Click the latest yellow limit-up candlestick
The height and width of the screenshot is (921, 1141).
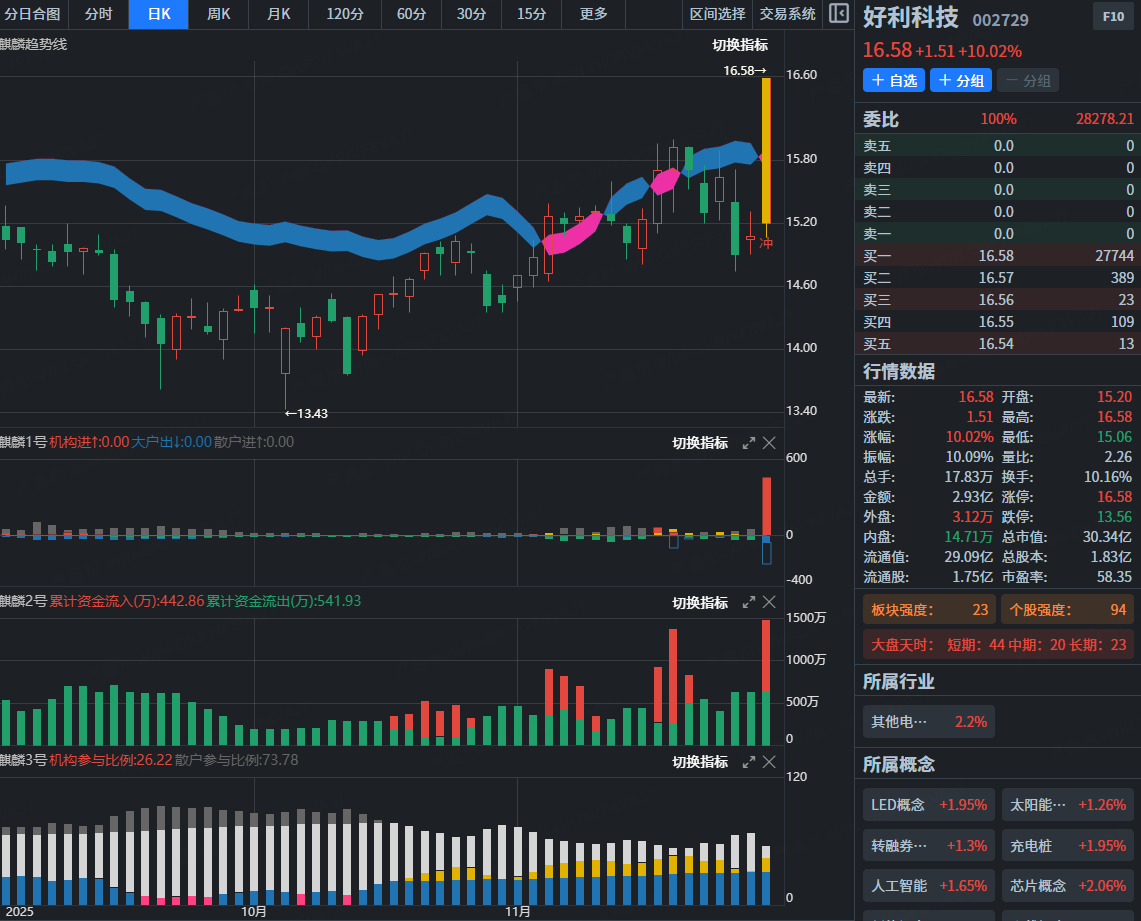pyautogui.click(x=765, y=150)
